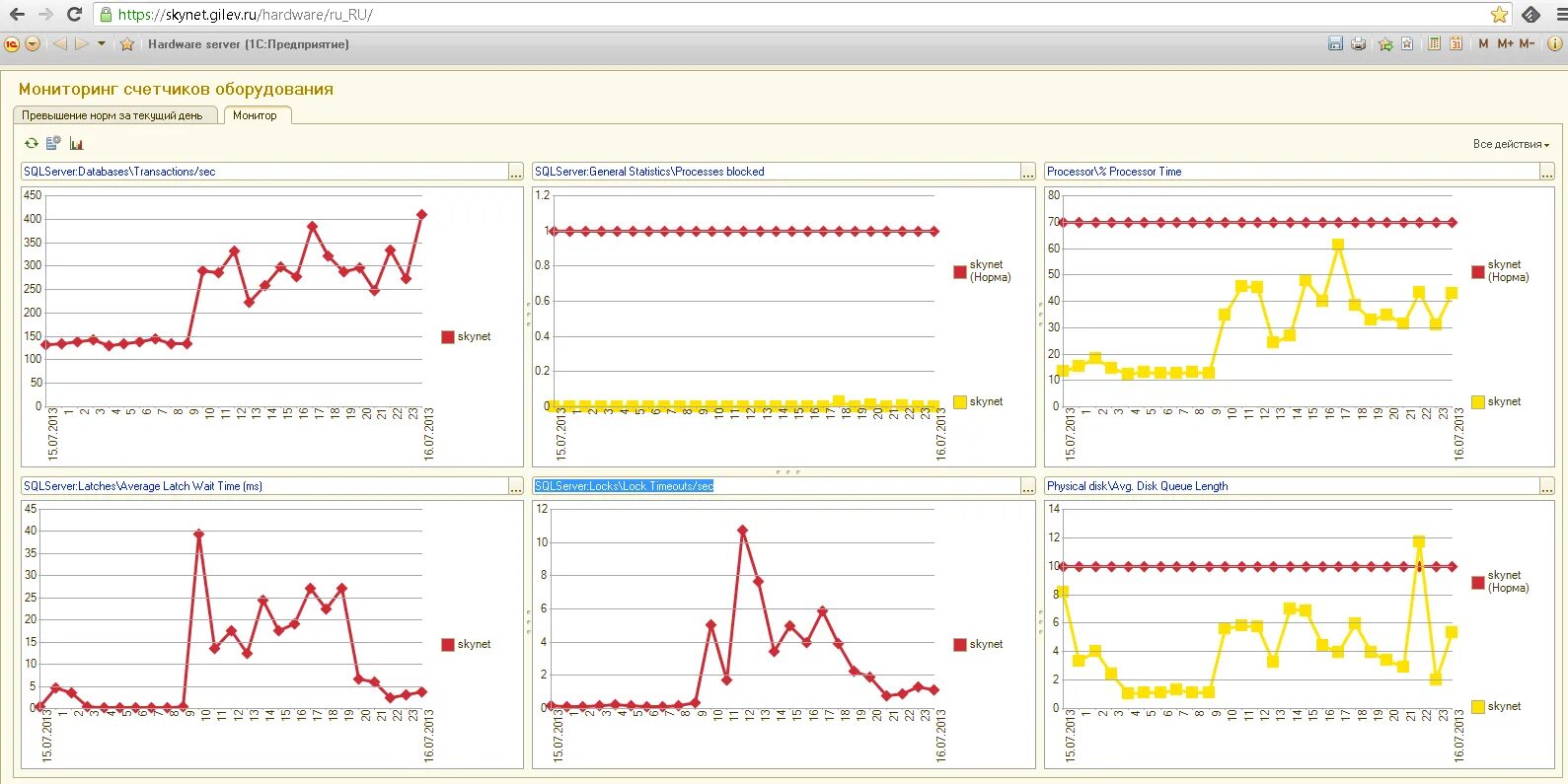
Task: Click the 1C logo main menu icon
Action: point(12,44)
